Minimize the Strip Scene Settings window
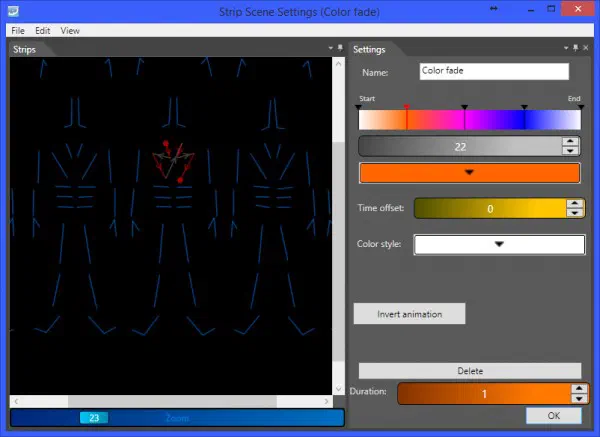The height and width of the screenshot is (437, 600). tap(531, 10)
